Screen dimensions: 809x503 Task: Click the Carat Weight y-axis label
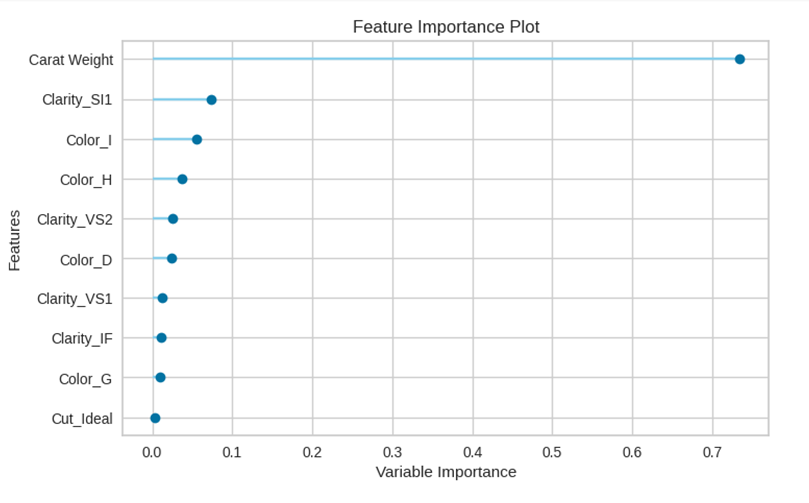click(x=71, y=60)
